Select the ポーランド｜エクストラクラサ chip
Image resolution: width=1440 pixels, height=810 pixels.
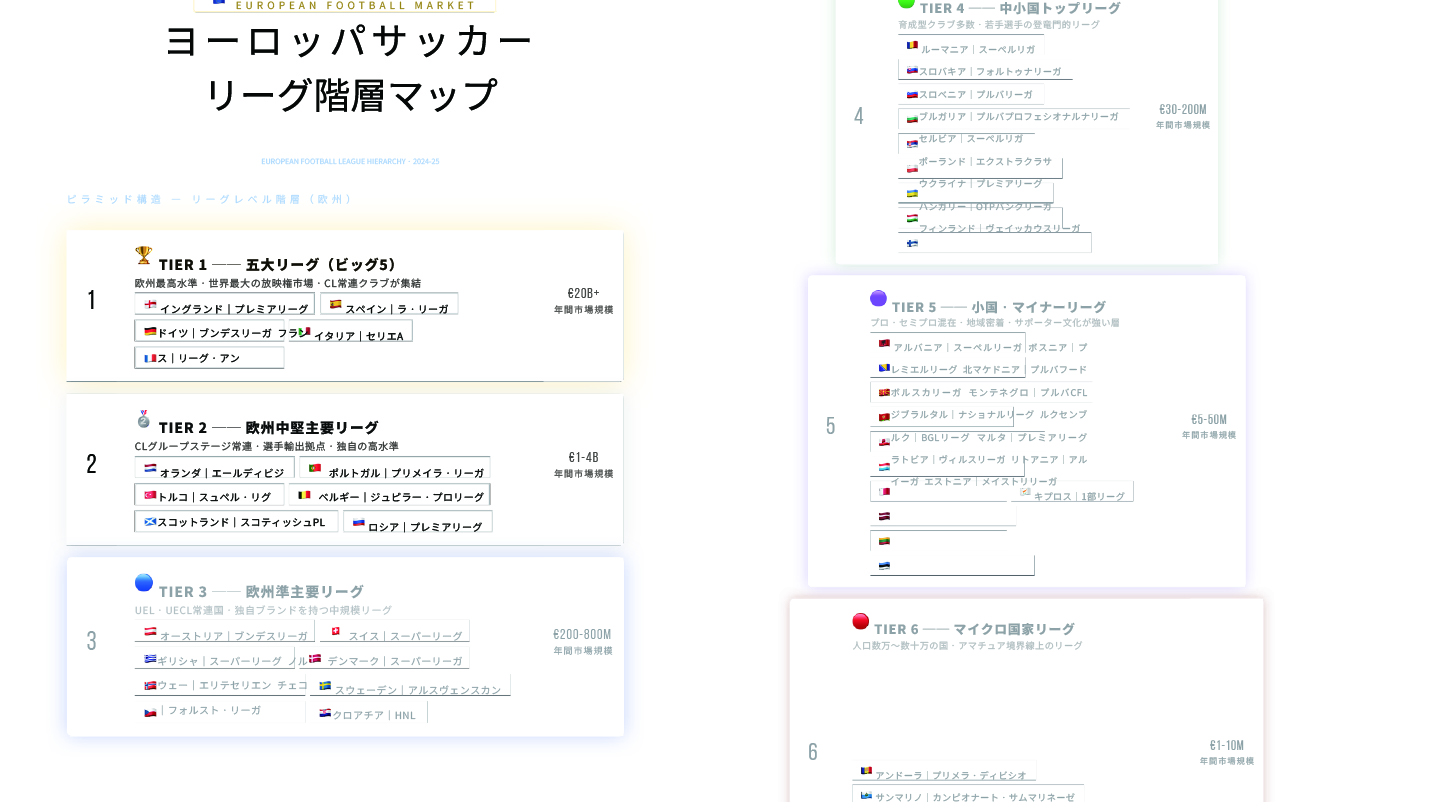click(x=980, y=167)
